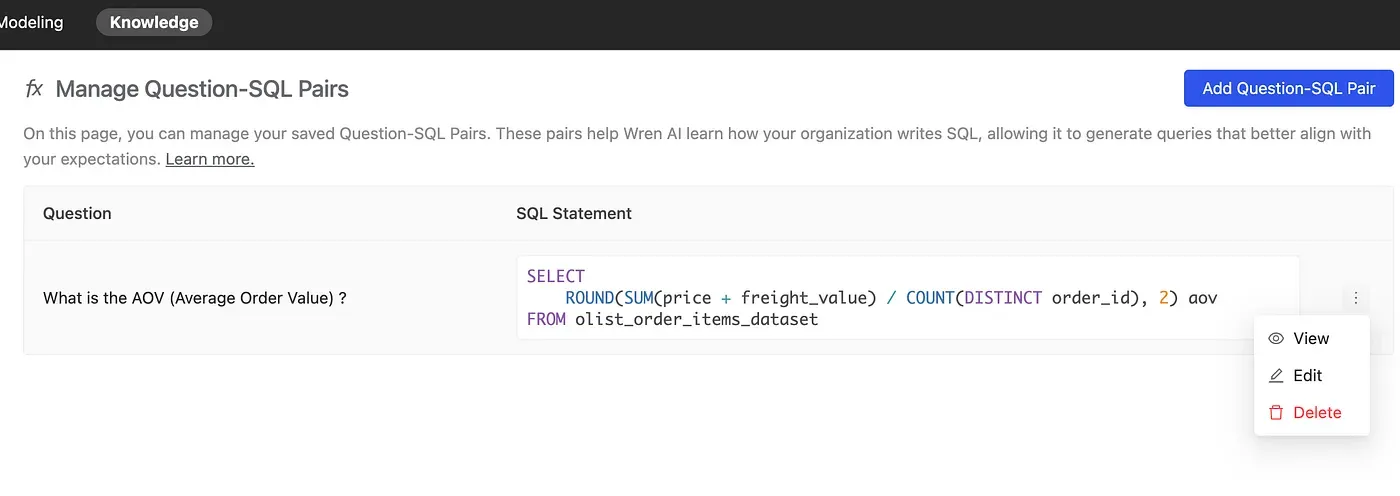
Task: Follow the Learn more link
Action: coord(209,159)
